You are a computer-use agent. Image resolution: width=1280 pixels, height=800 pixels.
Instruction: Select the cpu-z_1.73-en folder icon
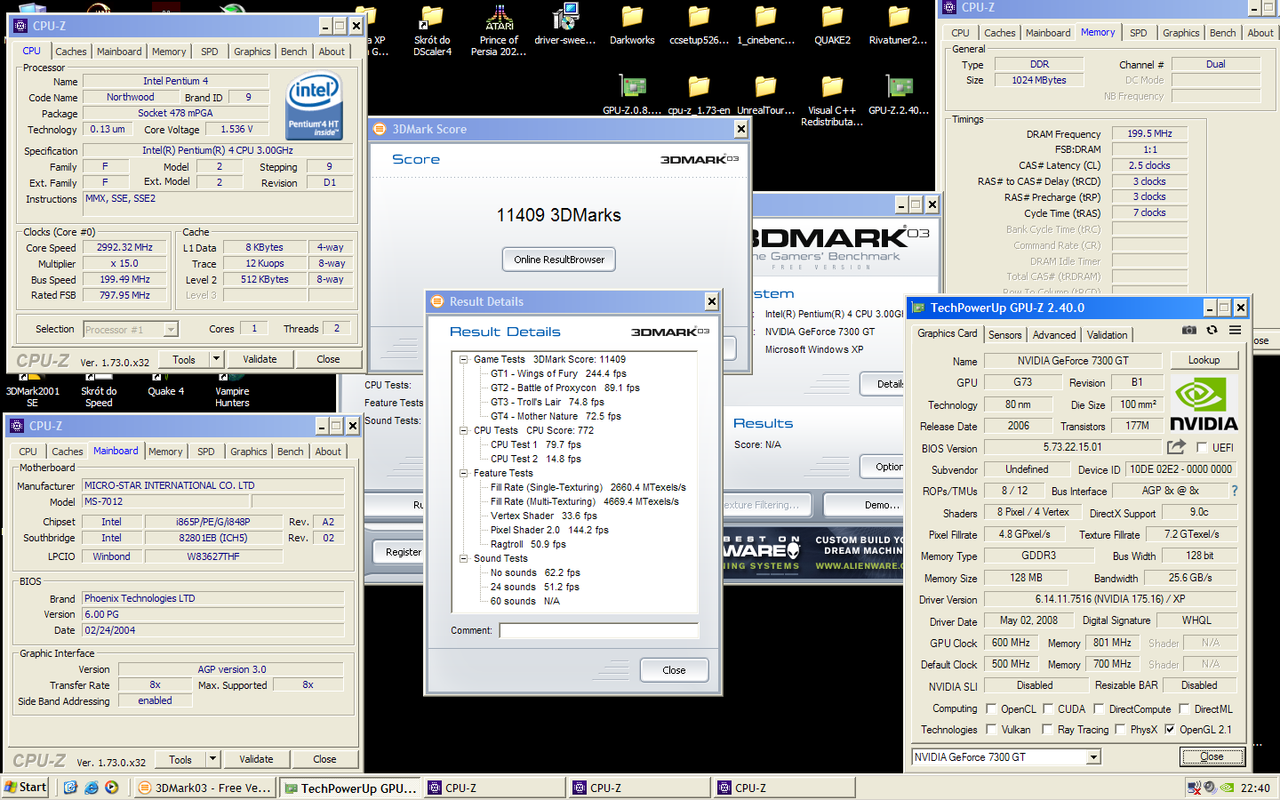point(699,96)
